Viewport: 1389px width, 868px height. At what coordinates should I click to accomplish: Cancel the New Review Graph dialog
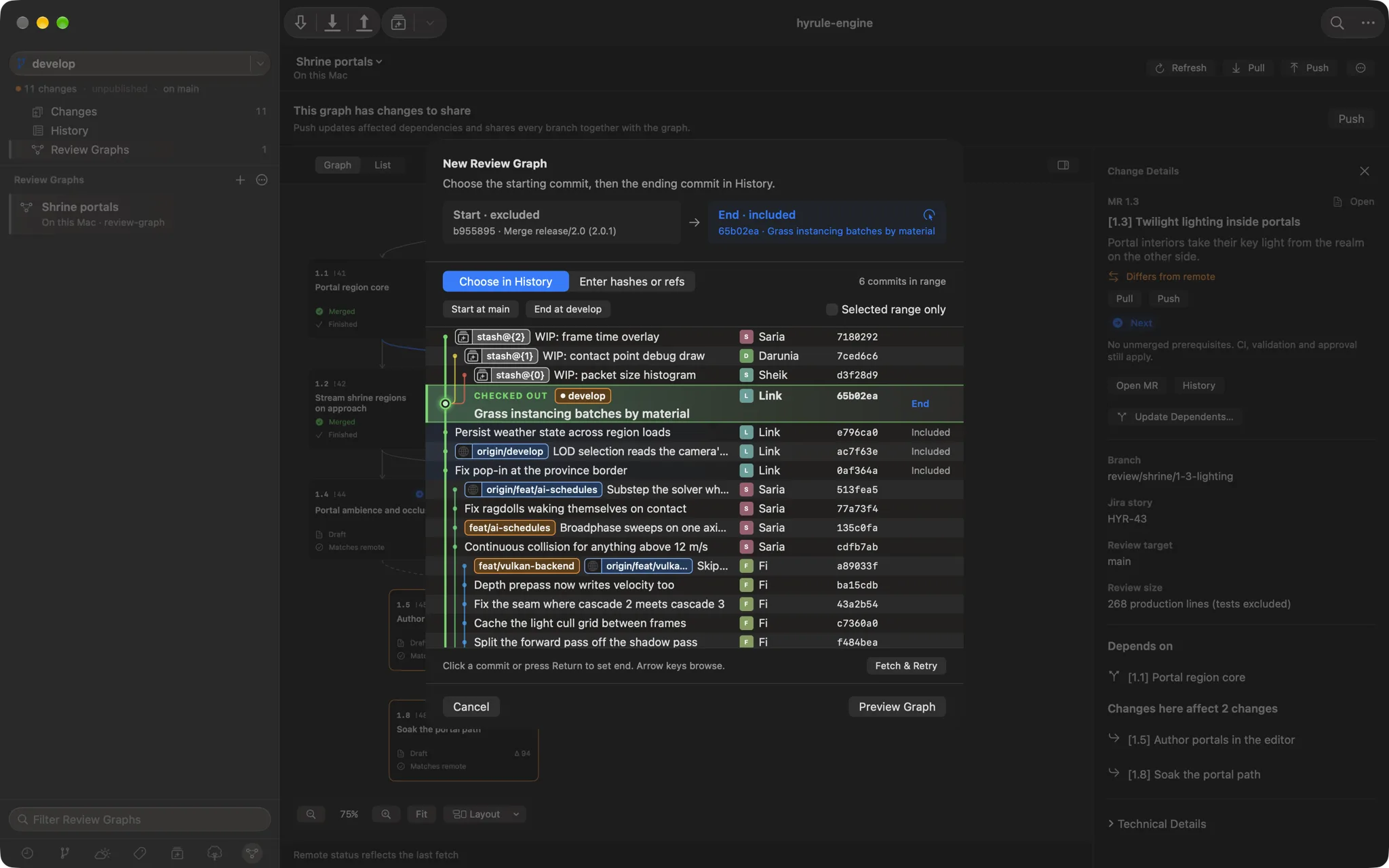[x=471, y=707]
